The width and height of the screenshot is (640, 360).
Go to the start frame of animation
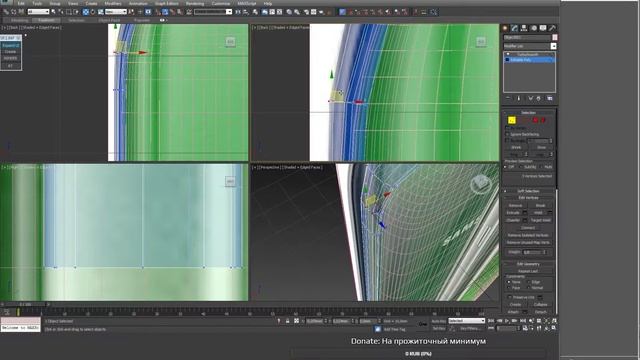(491, 321)
